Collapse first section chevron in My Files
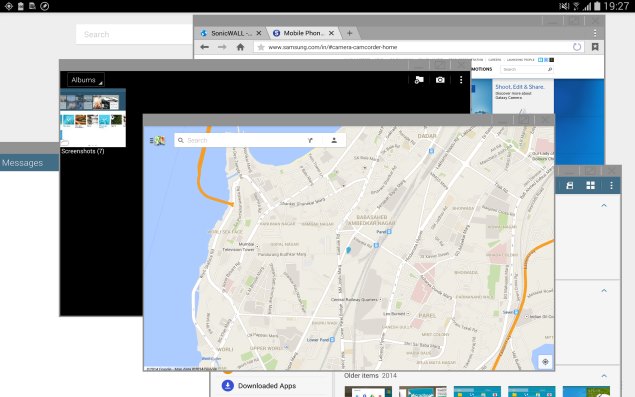635x397 pixels. tap(604, 205)
